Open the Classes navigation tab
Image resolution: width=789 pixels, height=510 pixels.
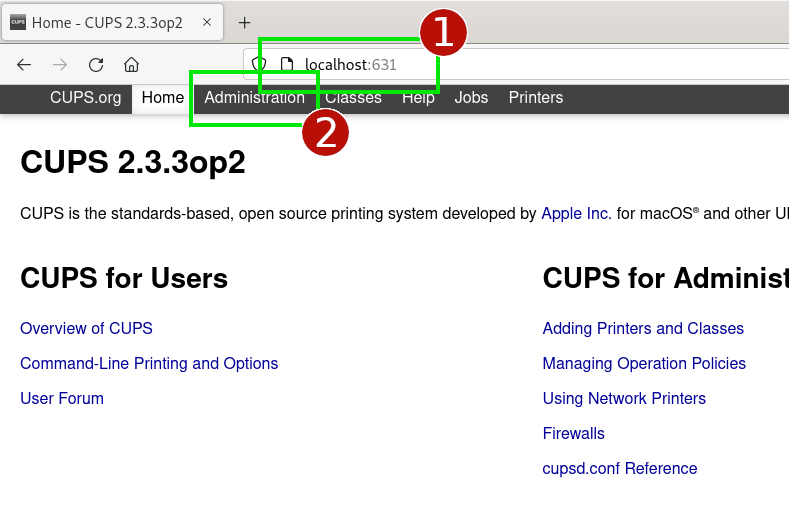353,98
